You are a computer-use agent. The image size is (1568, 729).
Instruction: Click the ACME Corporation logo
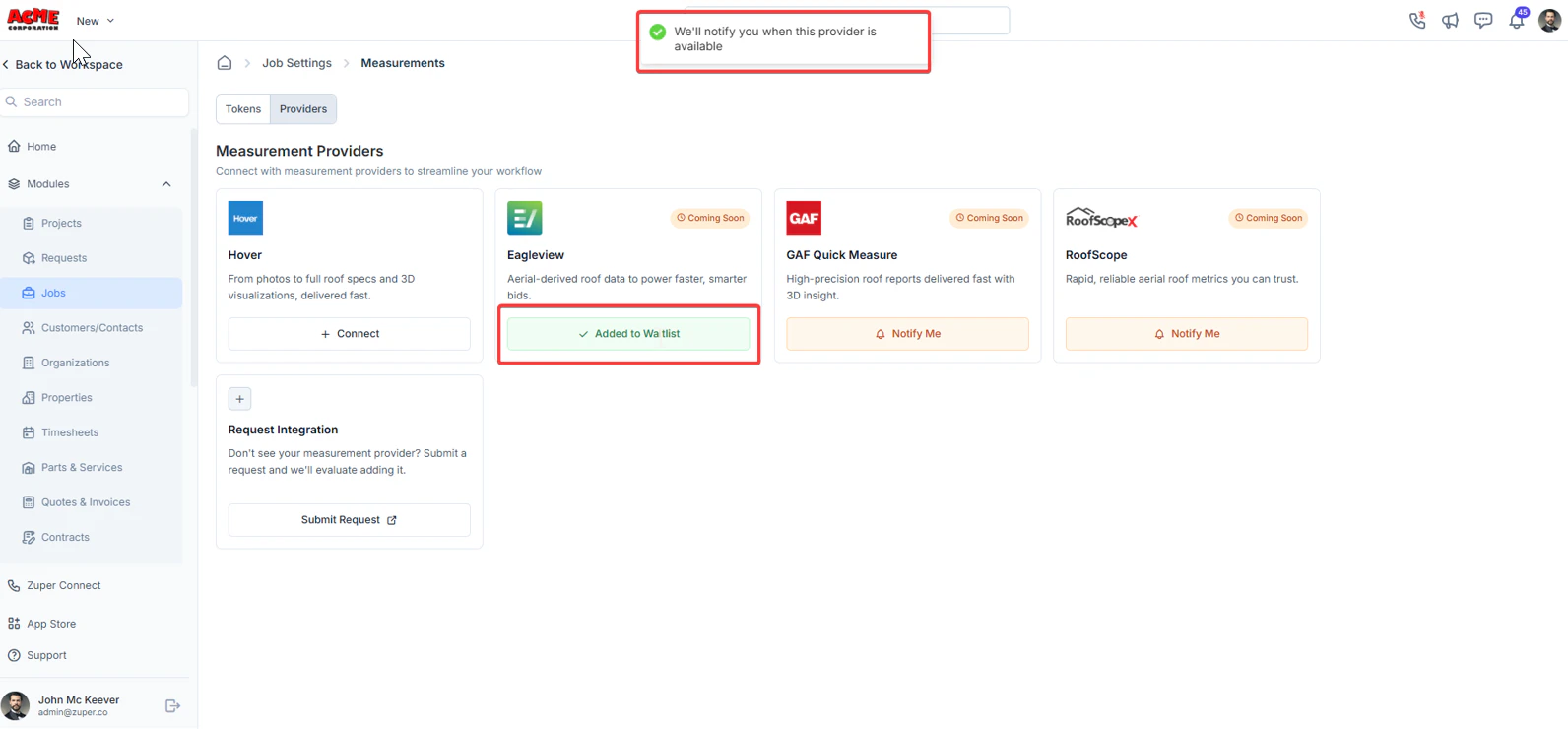click(33, 20)
